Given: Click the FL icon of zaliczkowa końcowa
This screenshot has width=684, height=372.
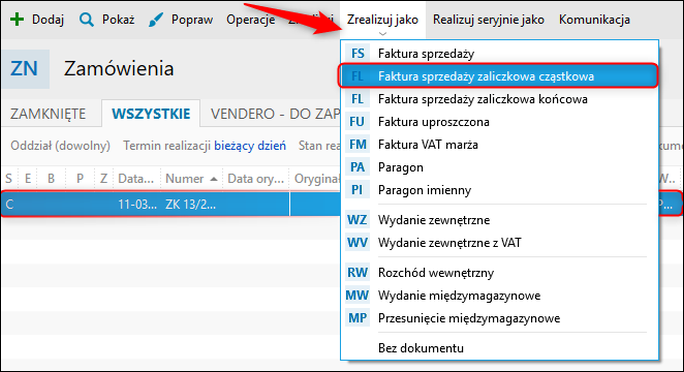Looking at the screenshot, I should [358, 99].
